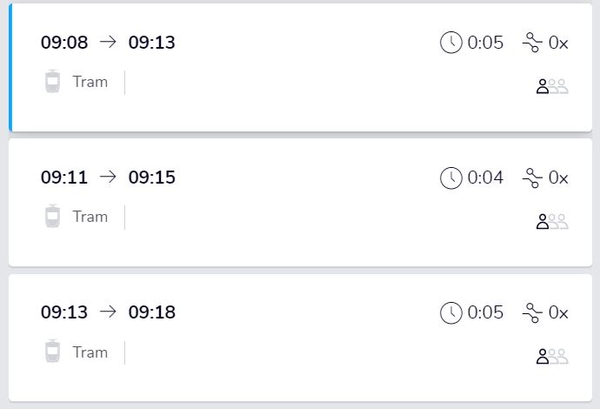Click occupancy indicator on 09:08 trip
600x409 pixels.
point(552,87)
